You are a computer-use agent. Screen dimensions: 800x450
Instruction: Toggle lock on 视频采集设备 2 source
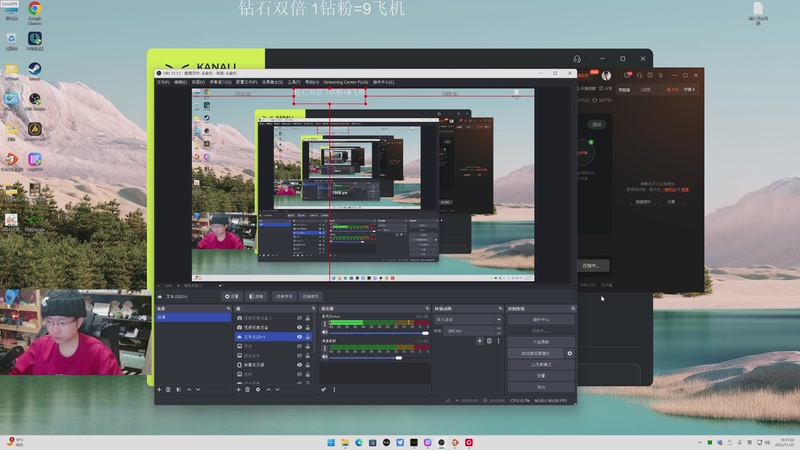pos(308,318)
